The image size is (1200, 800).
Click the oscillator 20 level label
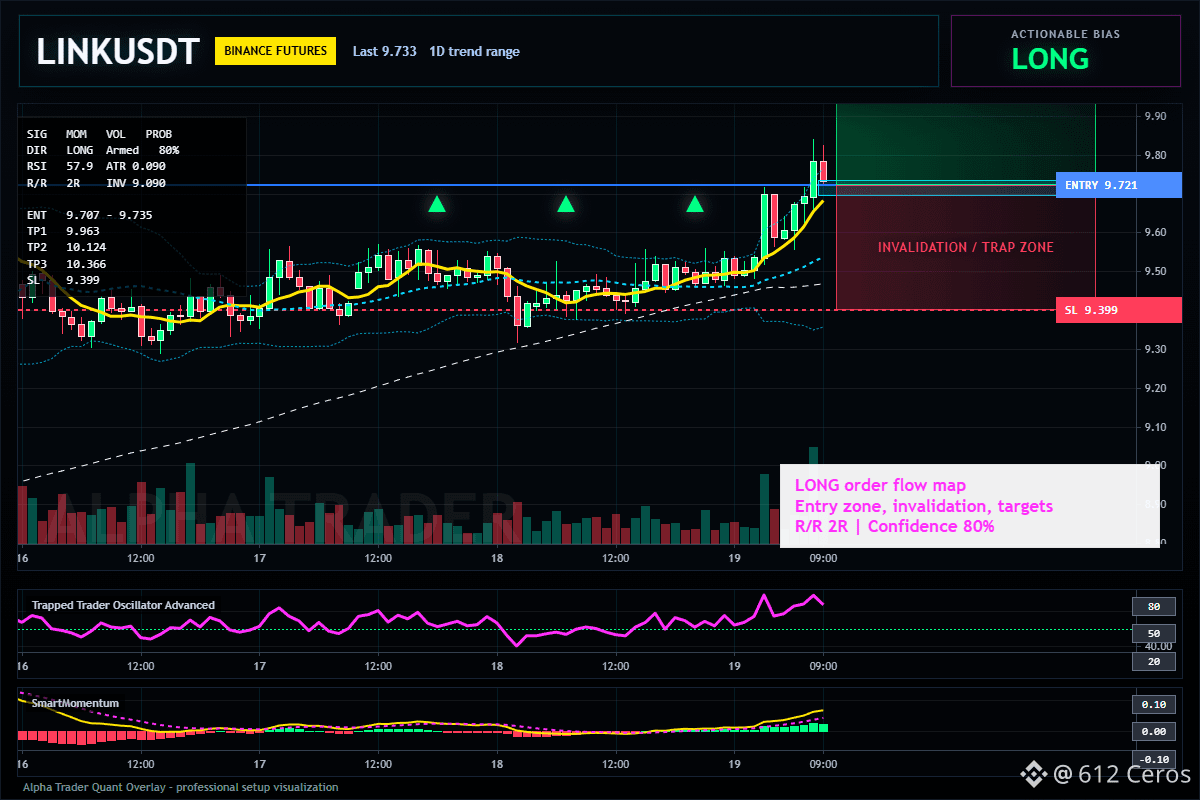click(x=1153, y=662)
